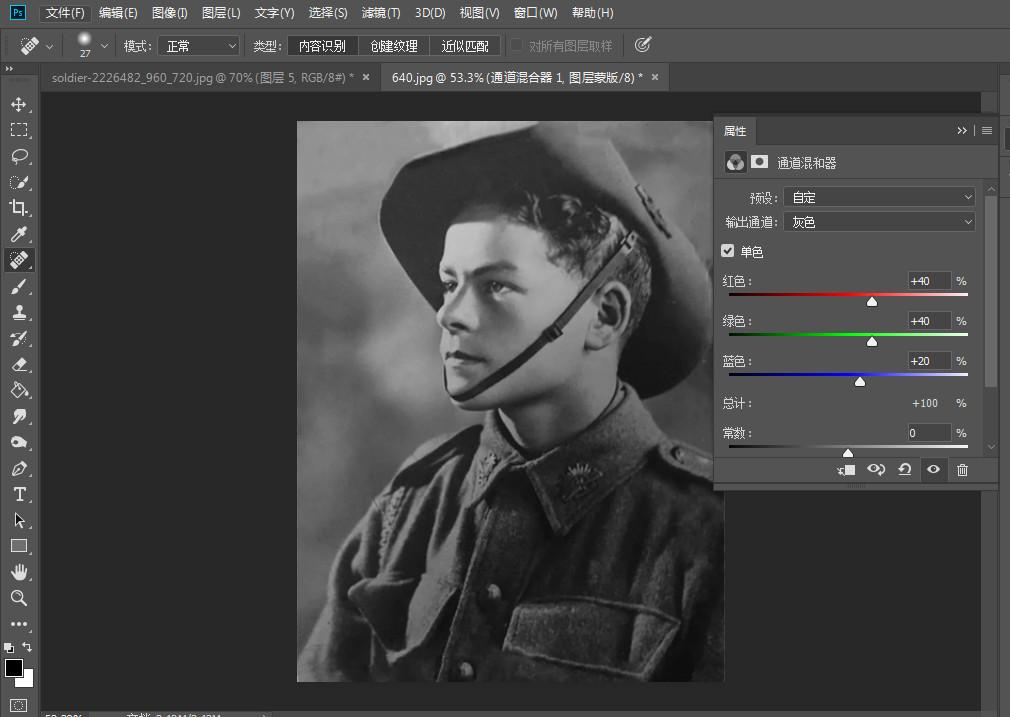Image resolution: width=1010 pixels, height=717 pixels.
Task: Switch to the Horizontal Type tool
Action: (20, 494)
